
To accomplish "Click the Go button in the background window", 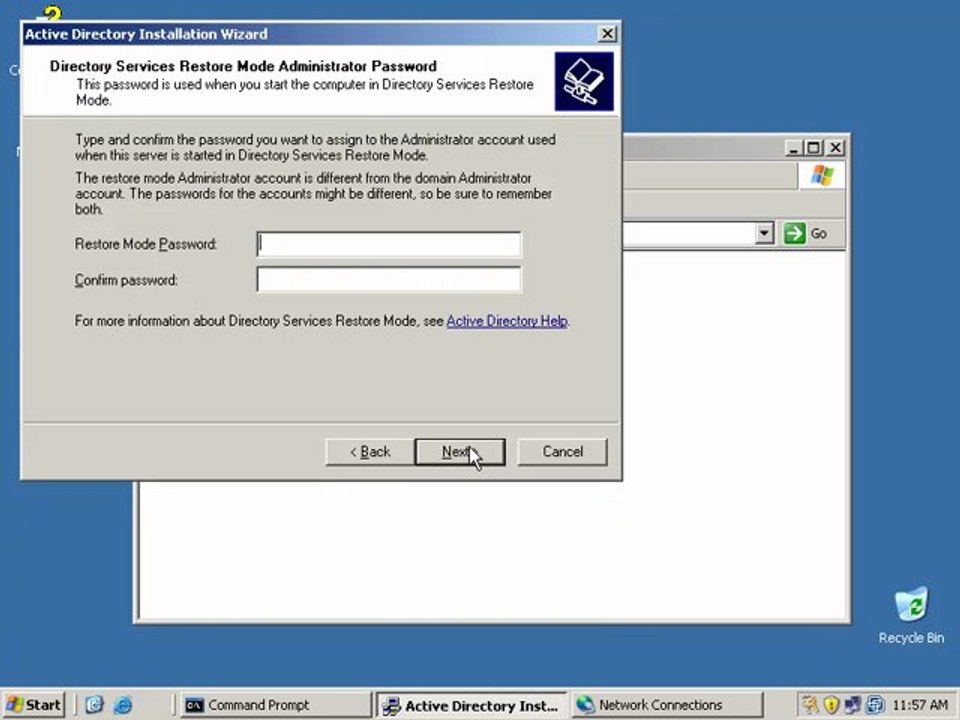I will (805, 233).
